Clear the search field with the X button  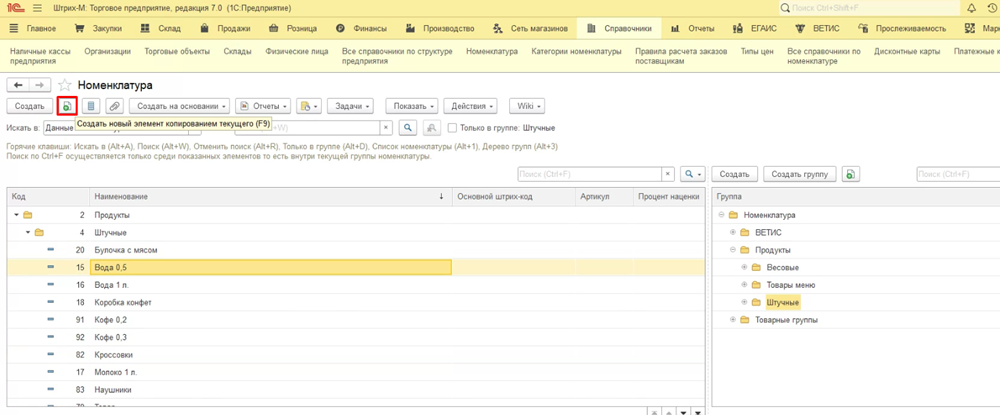(x=387, y=128)
